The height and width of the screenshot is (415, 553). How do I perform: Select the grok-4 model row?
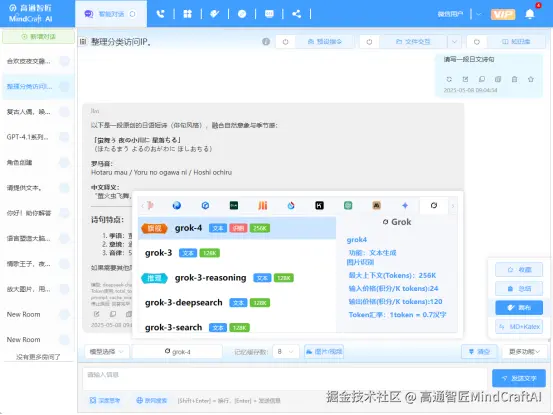pyautogui.click(x=237, y=228)
